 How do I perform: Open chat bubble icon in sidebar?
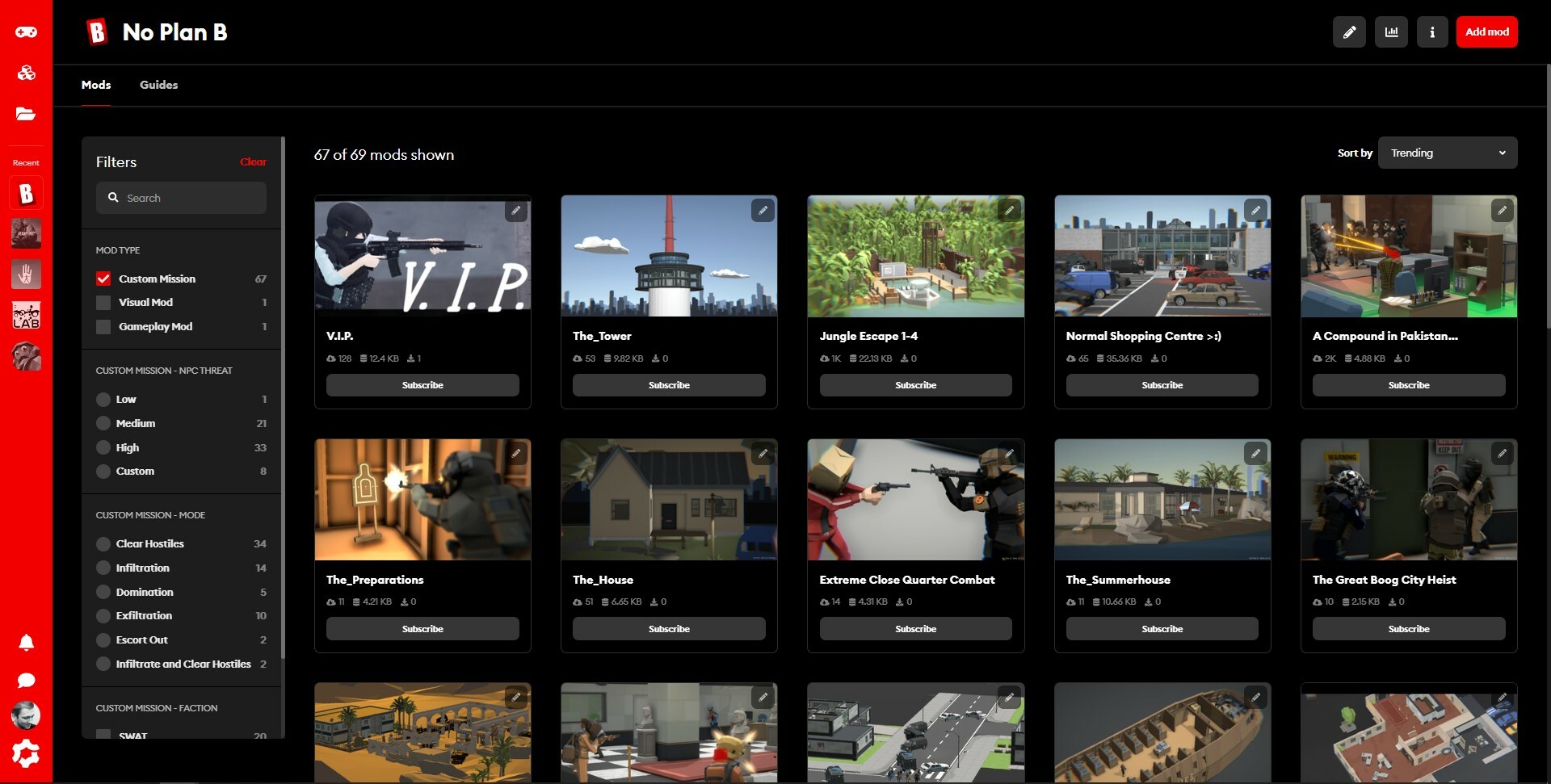click(26, 680)
